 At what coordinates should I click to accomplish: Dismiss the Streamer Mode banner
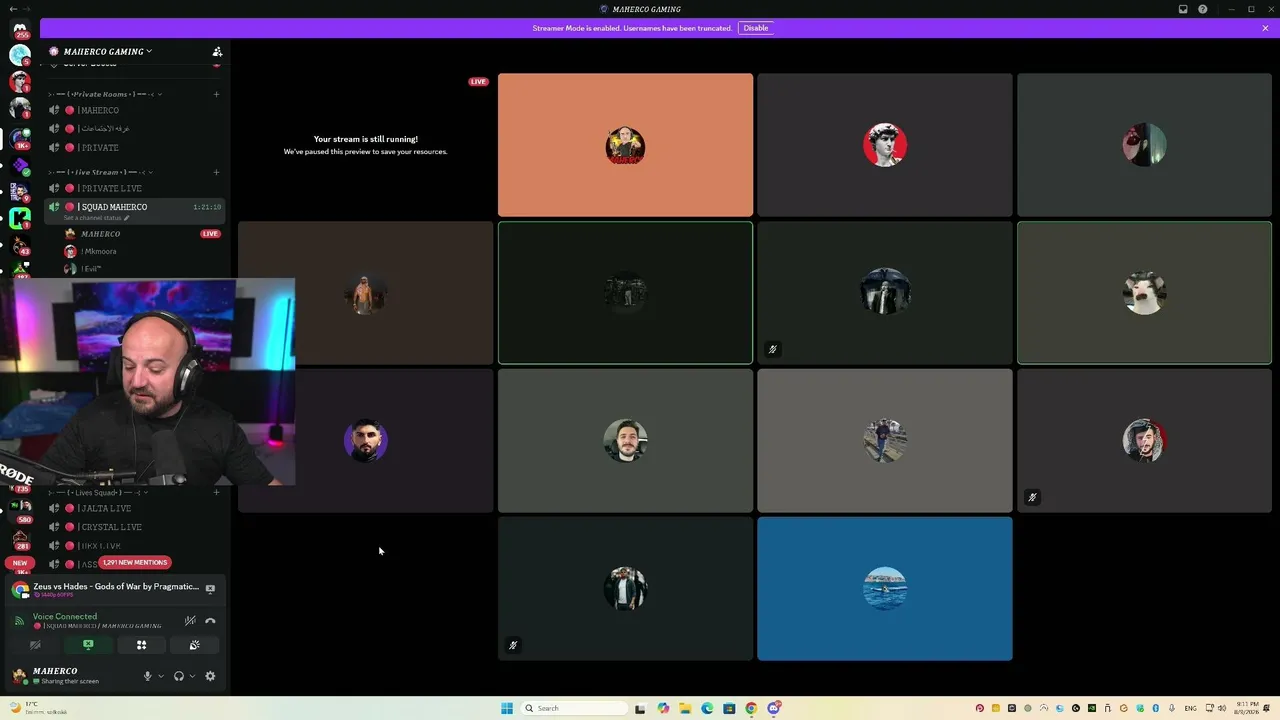coord(1265,28)
